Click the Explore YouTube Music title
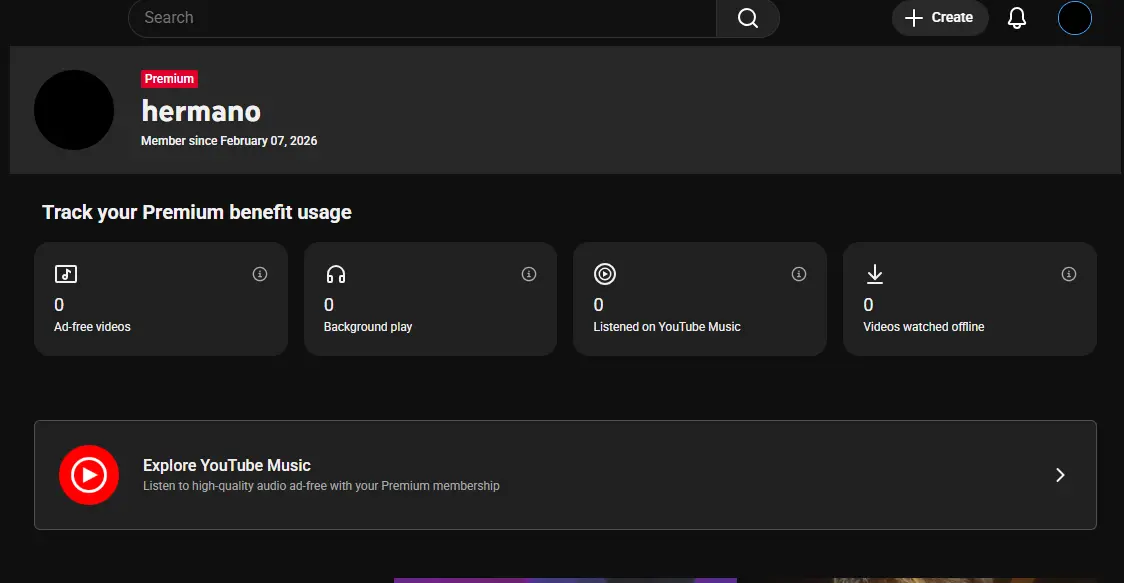 click(x=227, y=465)
